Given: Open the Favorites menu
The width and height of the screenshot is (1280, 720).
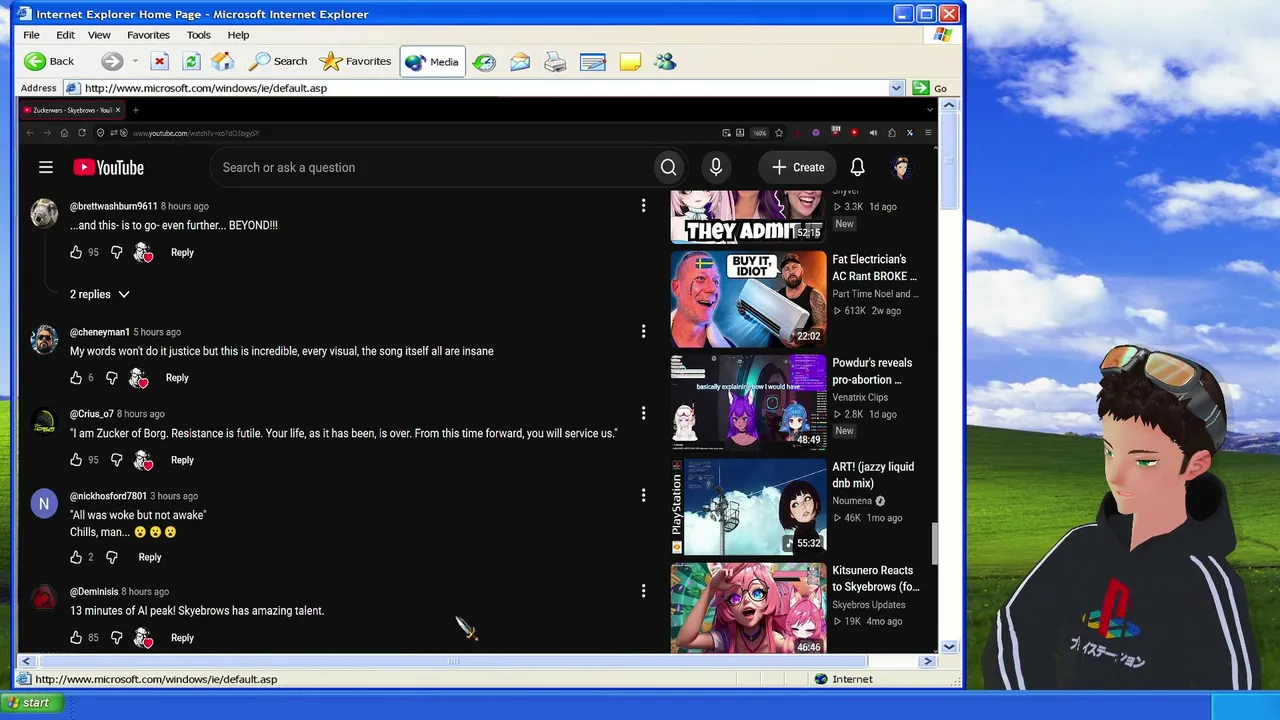Looking at the screenshot, I should coord(148,35).
